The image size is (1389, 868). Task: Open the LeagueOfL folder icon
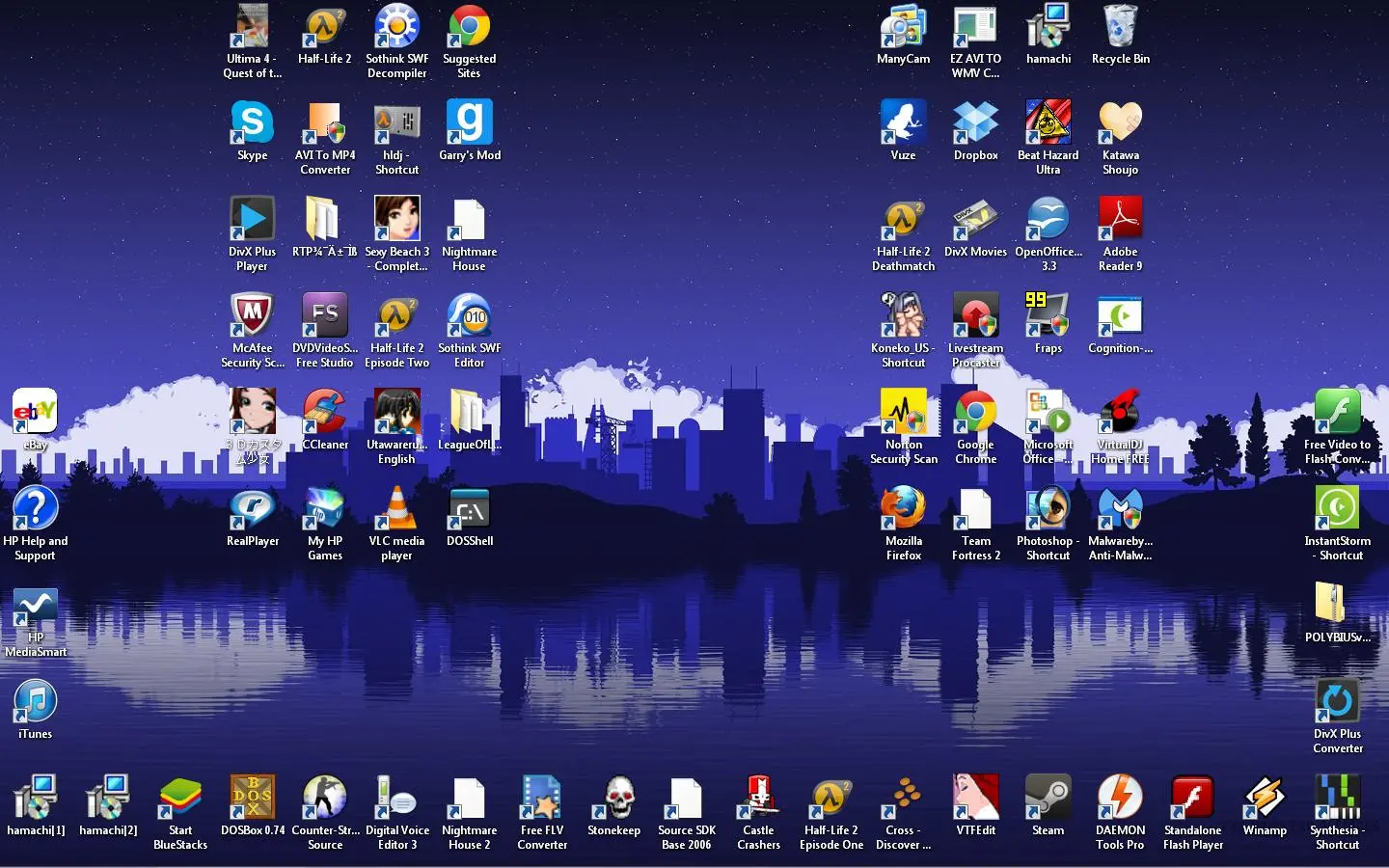[470, 412]
